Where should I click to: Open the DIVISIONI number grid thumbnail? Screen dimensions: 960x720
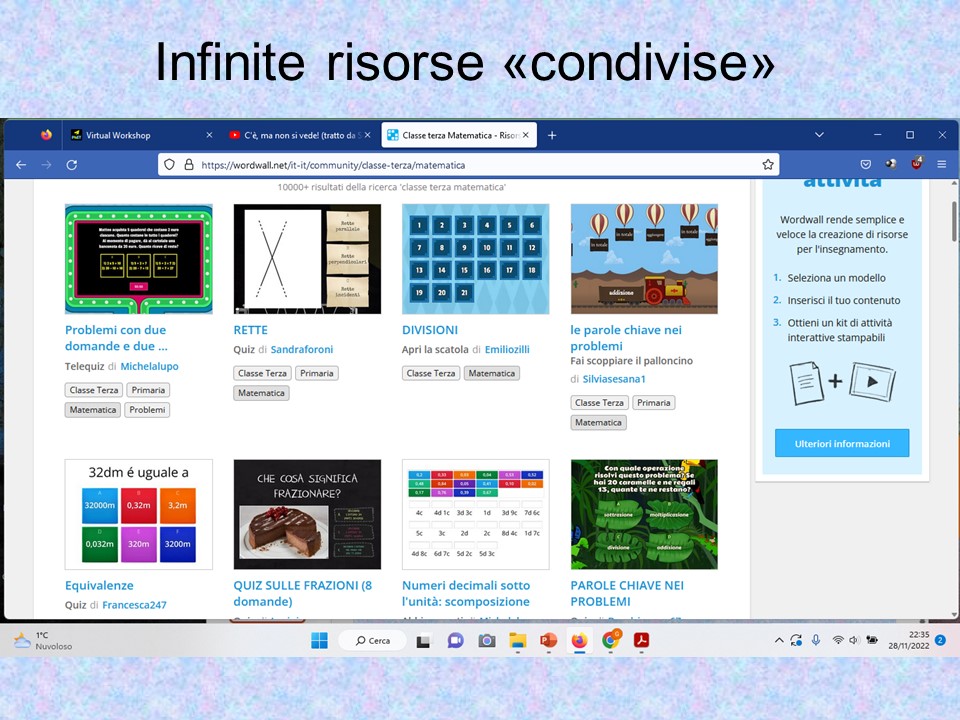[476, 259]
